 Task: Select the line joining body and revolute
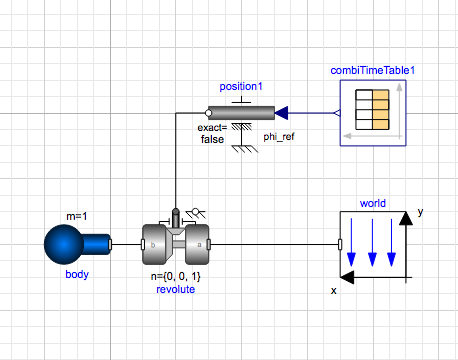127,244
